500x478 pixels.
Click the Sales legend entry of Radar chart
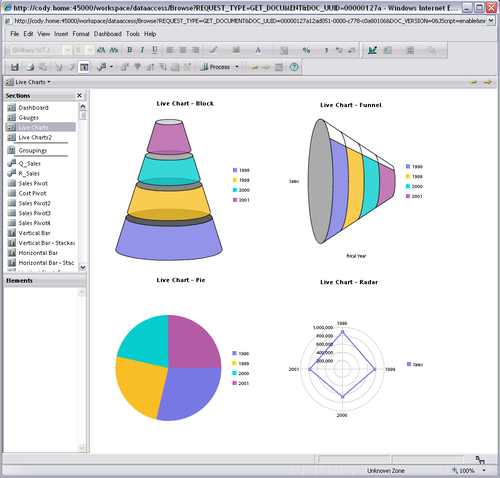tap(415, 364)
